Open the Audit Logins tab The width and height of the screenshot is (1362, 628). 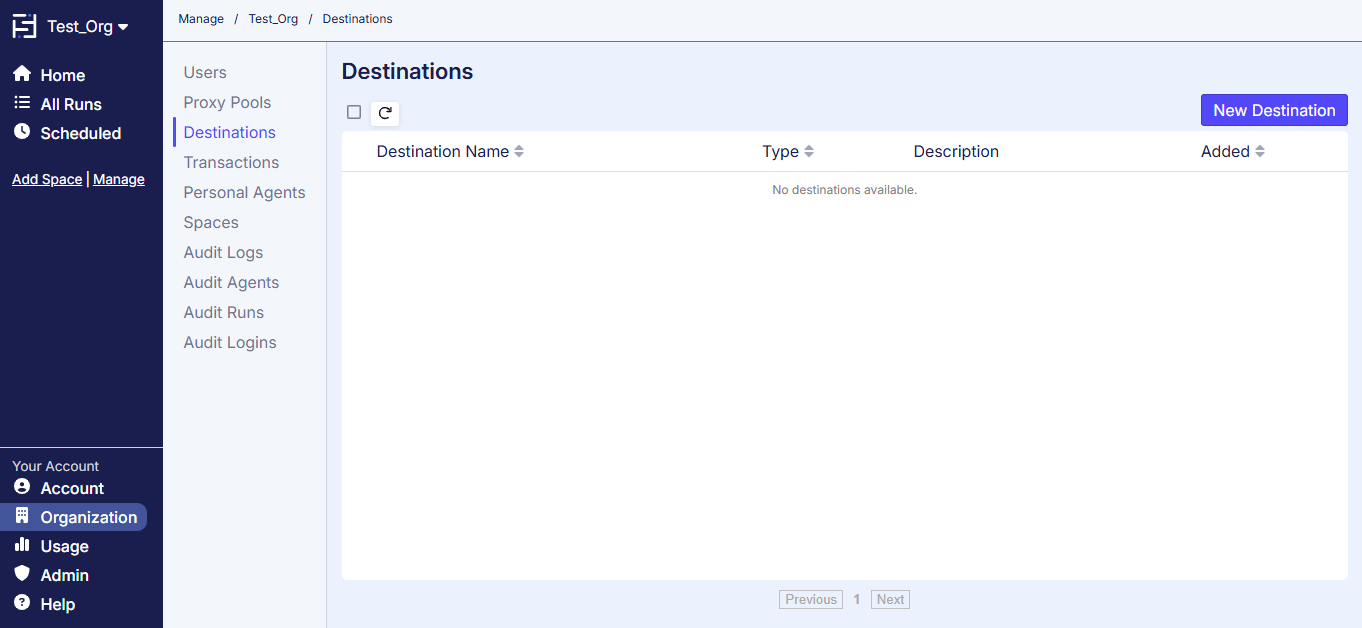pyautogui.click(x=230, y=342)
